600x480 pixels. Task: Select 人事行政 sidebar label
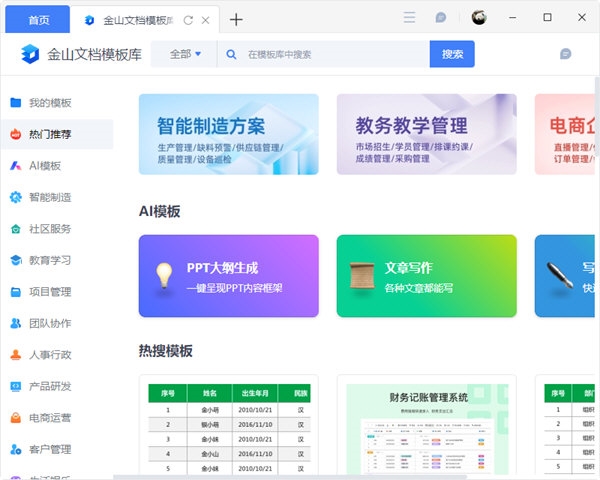point(50,355)
